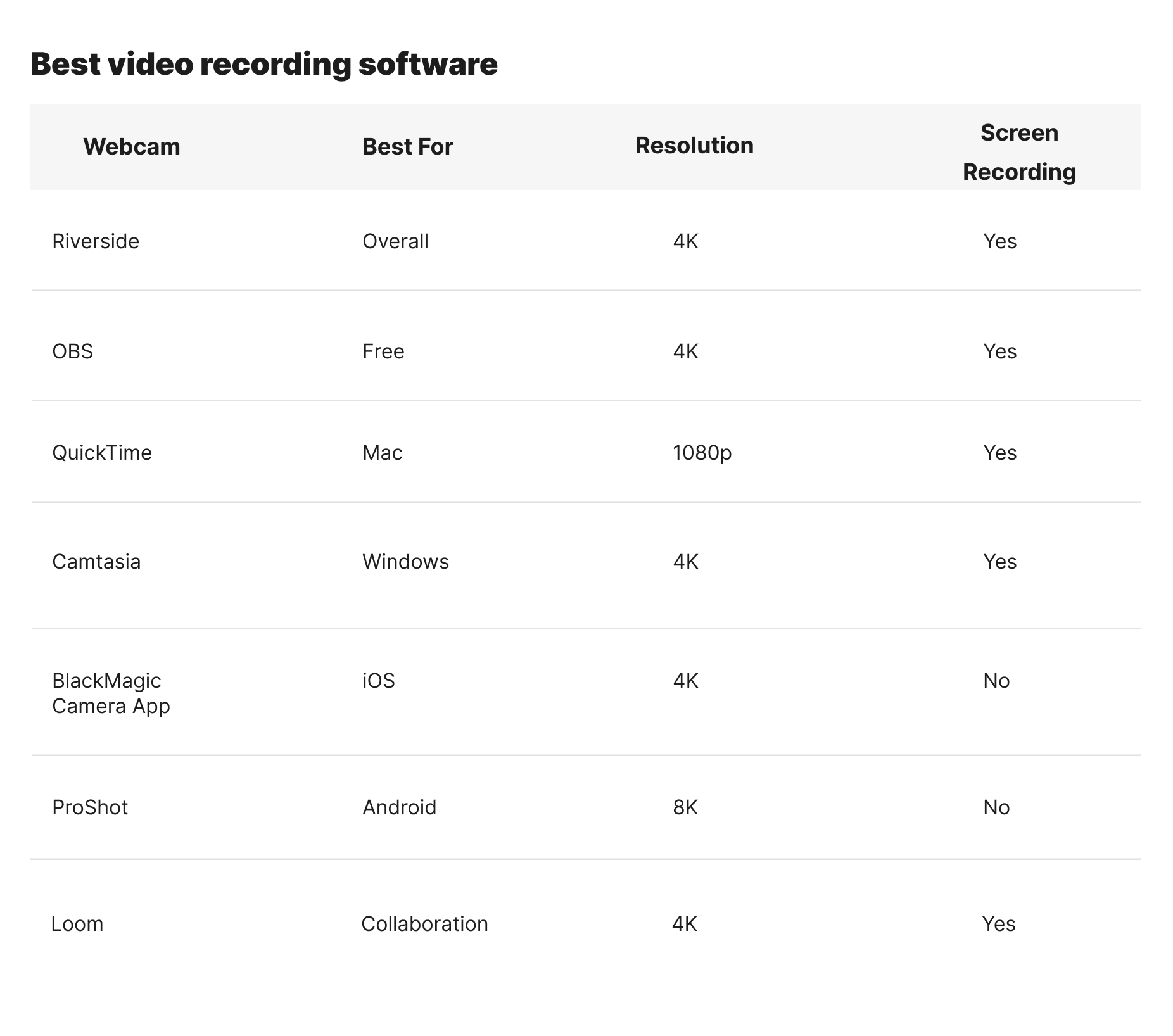Click the 1080p resolution cell

(x=702, y=453)
